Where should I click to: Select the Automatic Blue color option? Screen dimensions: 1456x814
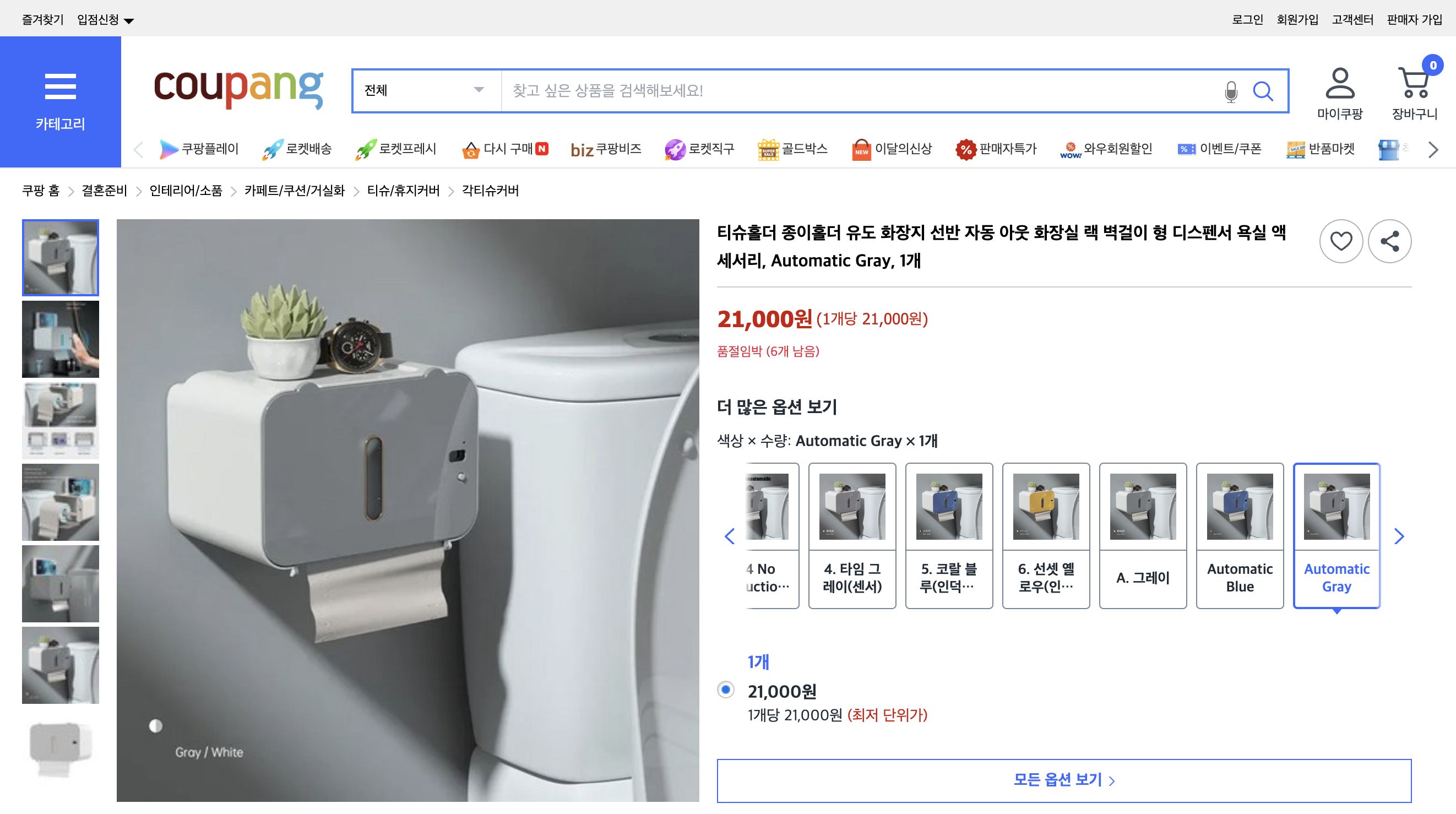coord(1240,535)
